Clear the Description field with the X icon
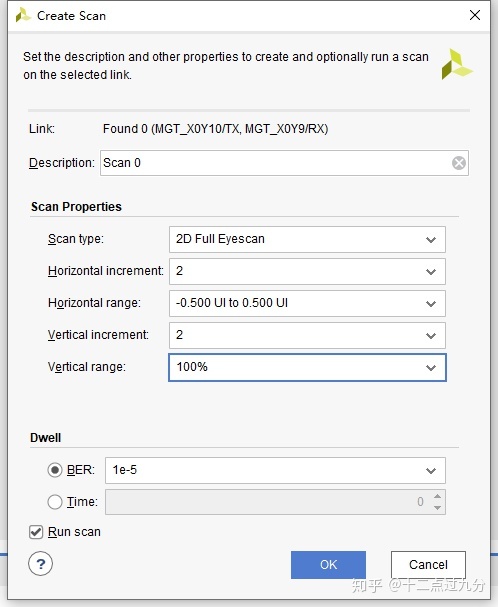 click(459, 163)
